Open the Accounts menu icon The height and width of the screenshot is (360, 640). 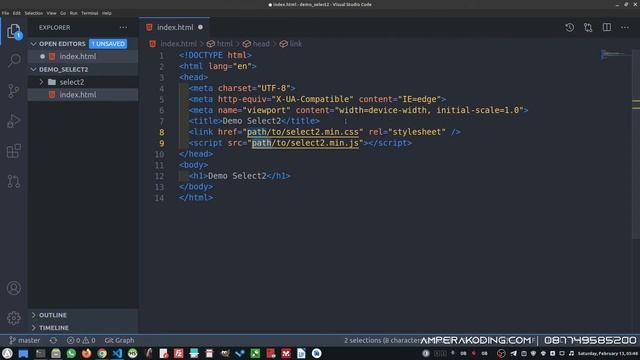click(x=13, y=288)
